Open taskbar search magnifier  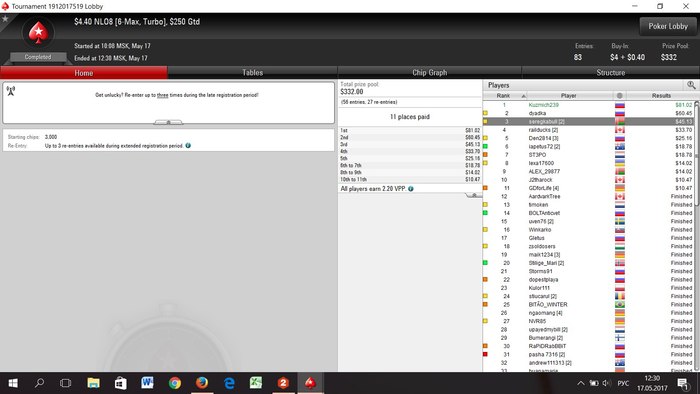coord(39,383)
